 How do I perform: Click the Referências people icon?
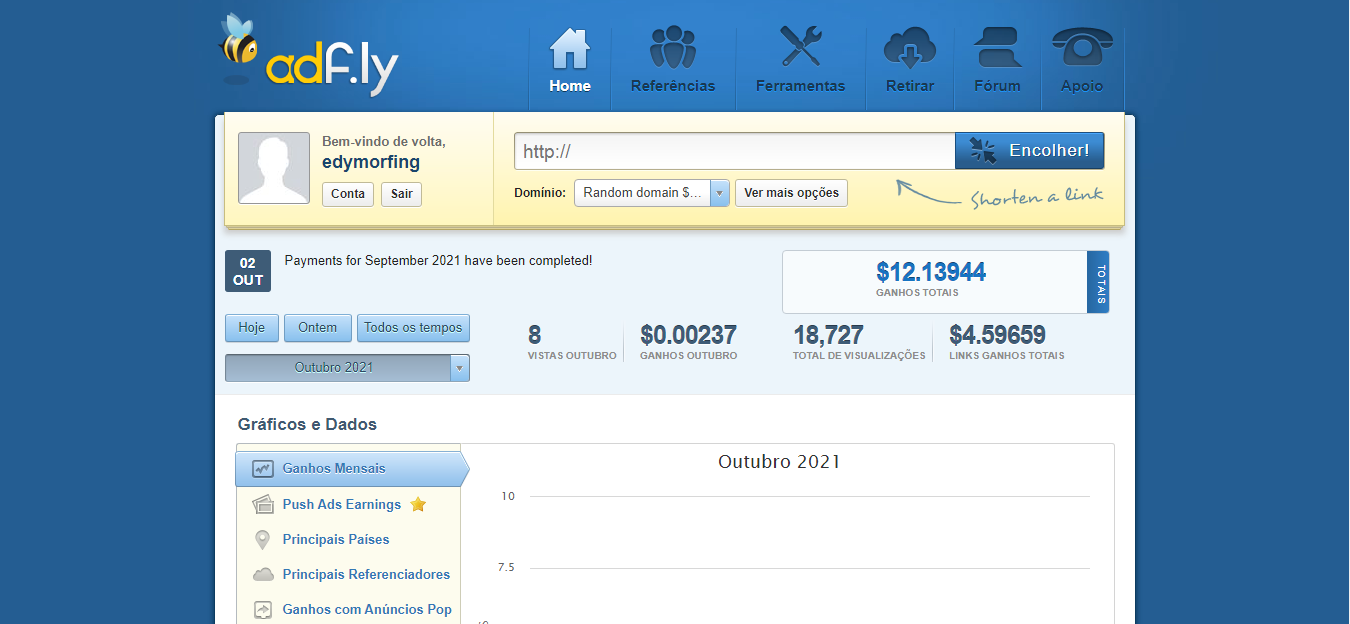[x=673, y=47]
